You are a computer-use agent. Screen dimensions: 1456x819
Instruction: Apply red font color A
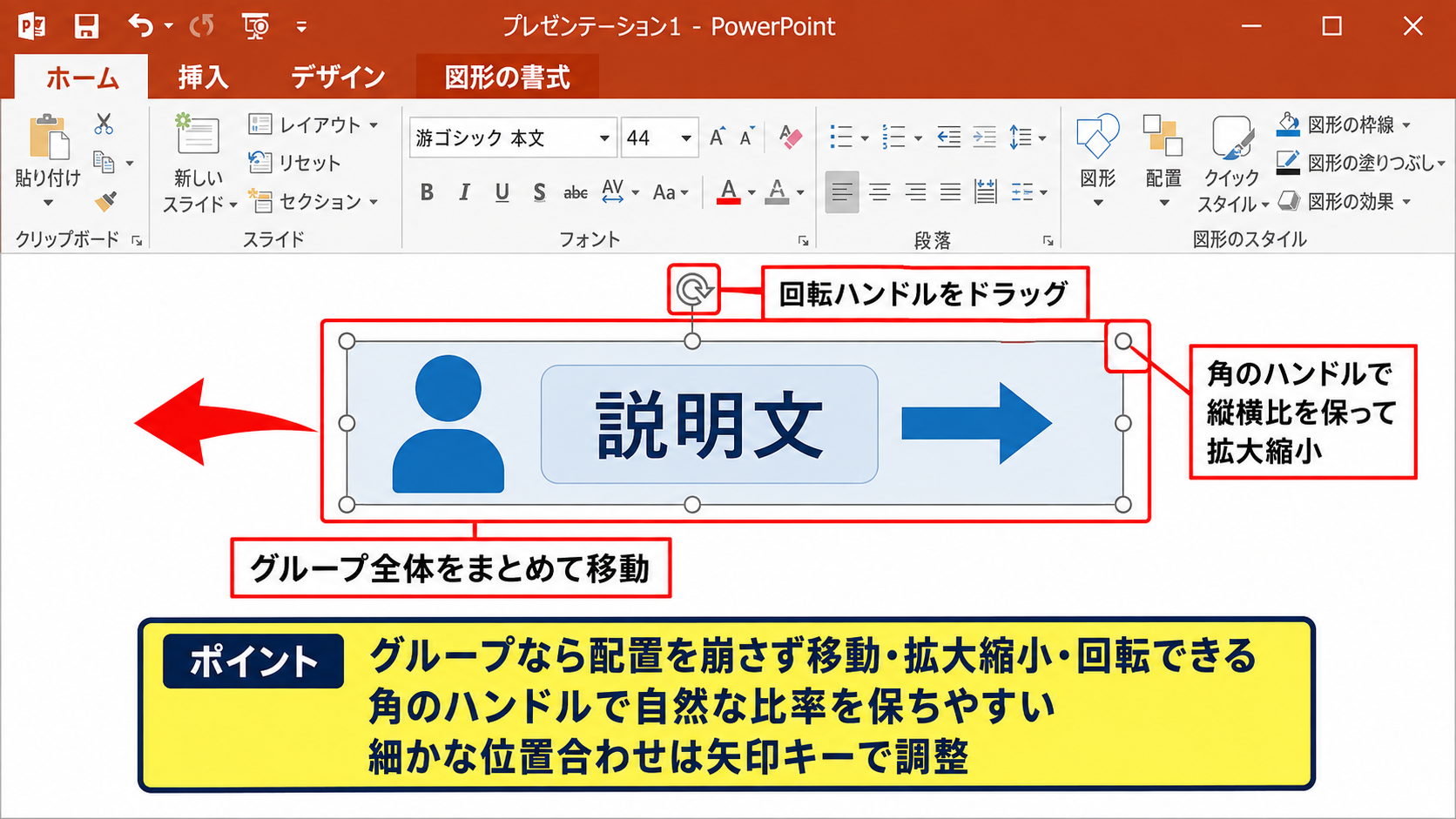[729, 192]
